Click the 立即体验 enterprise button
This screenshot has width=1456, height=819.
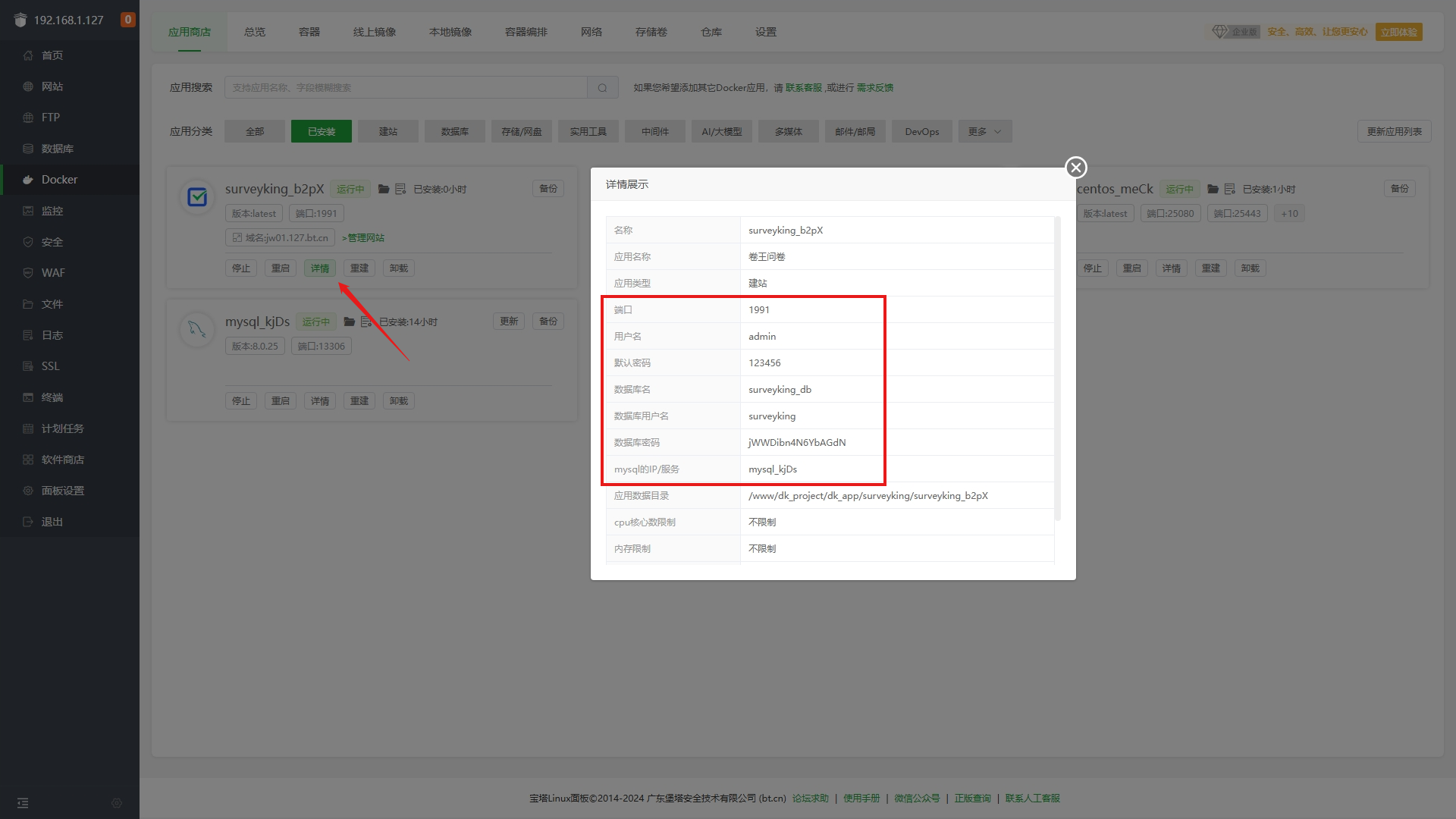pyautogui.click(x=1399, y=32)
